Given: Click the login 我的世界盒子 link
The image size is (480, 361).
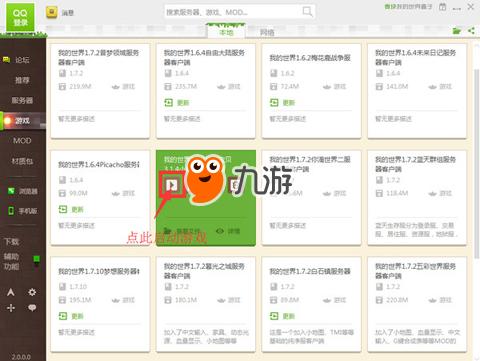Looking at the screenshot, I should 408,6.
